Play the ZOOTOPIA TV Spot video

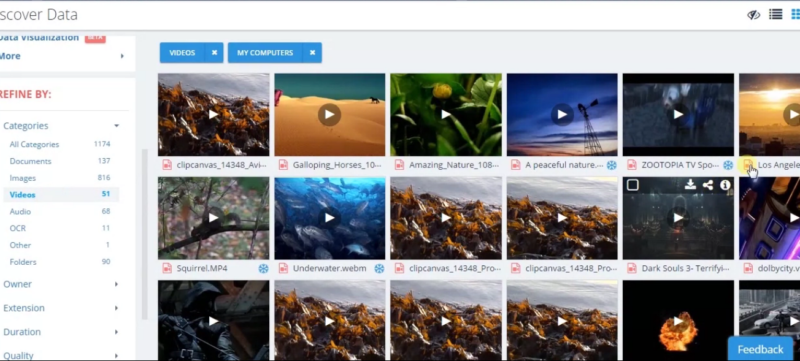(x=678, y=115)
